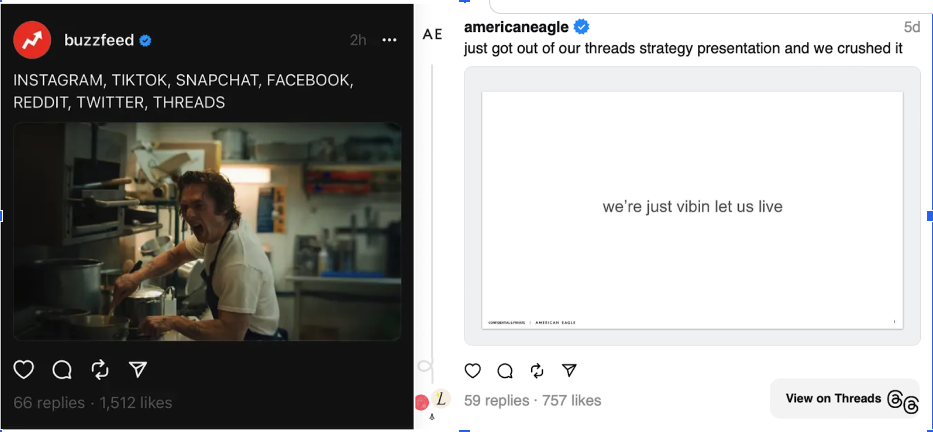
Task: Open the americaneagle username profile
Action: coord(515,27)
